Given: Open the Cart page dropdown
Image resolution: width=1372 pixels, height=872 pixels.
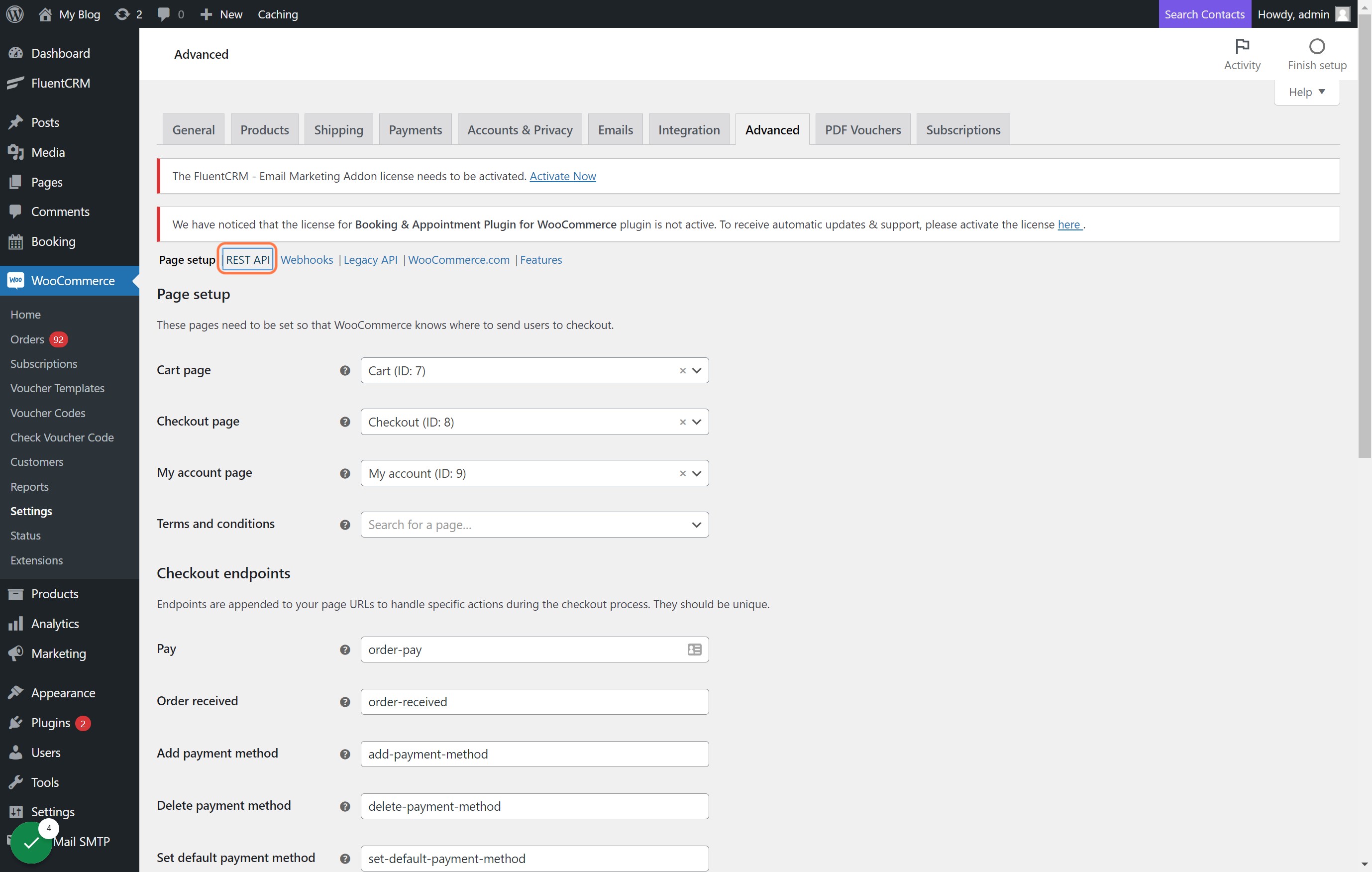Looking at the screenshot, I should click(696, 370).
